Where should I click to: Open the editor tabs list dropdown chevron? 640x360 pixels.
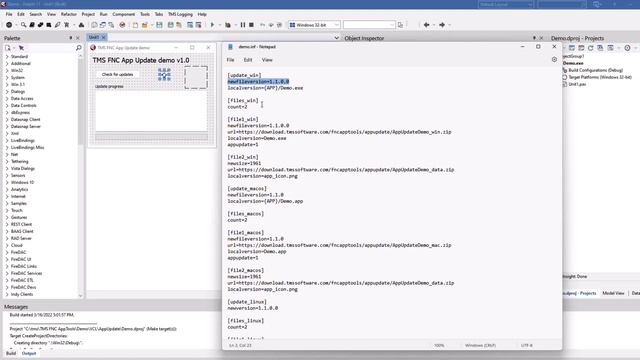336,38
